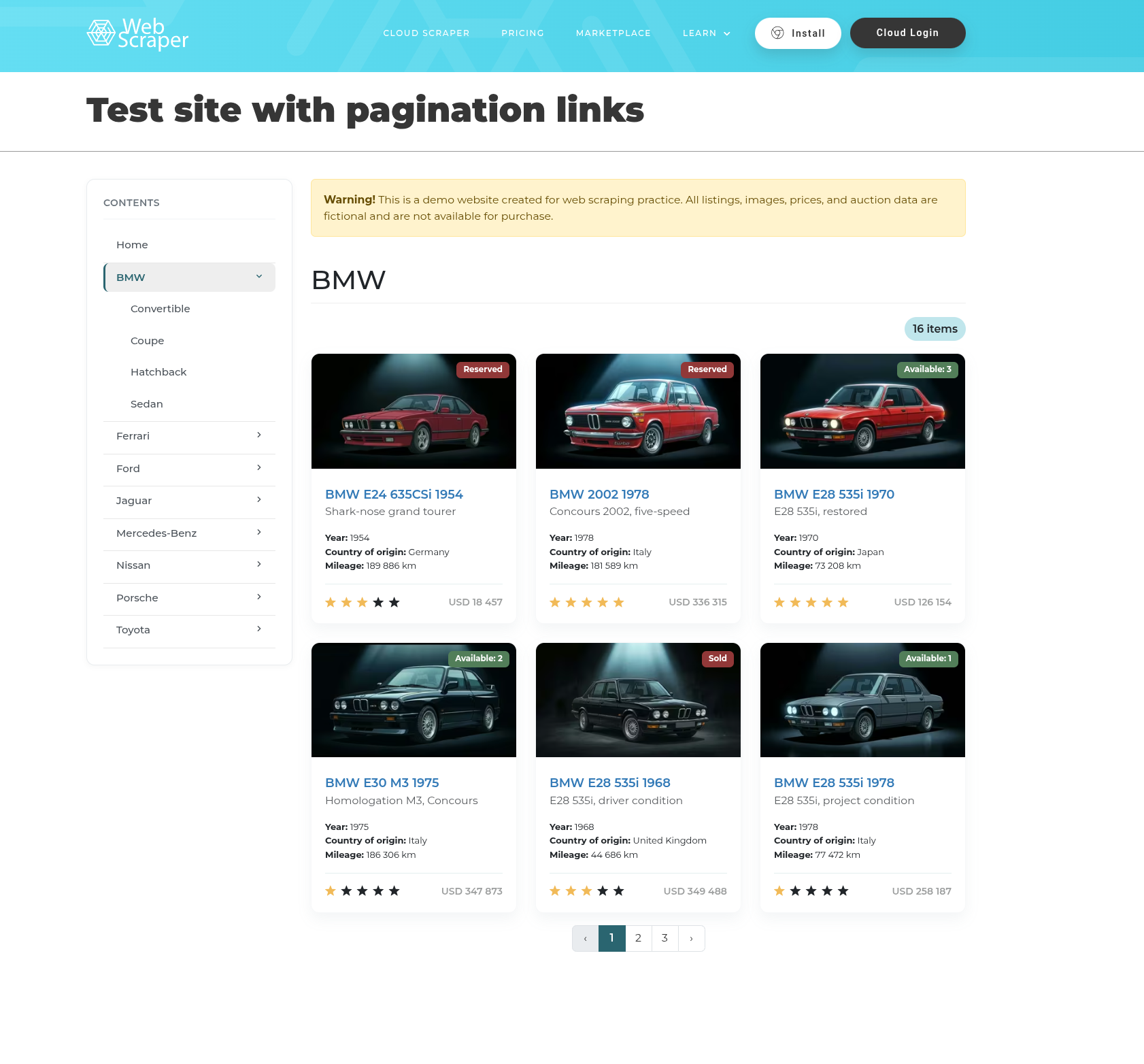Open BMW E24 635CSi 1954 listing link
This screenshot has width=1144, height=1064.
tap(394, 495)
